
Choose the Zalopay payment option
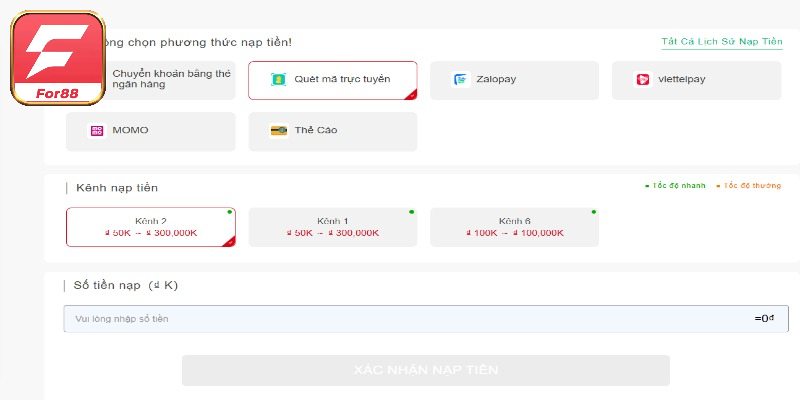[514, 80]
